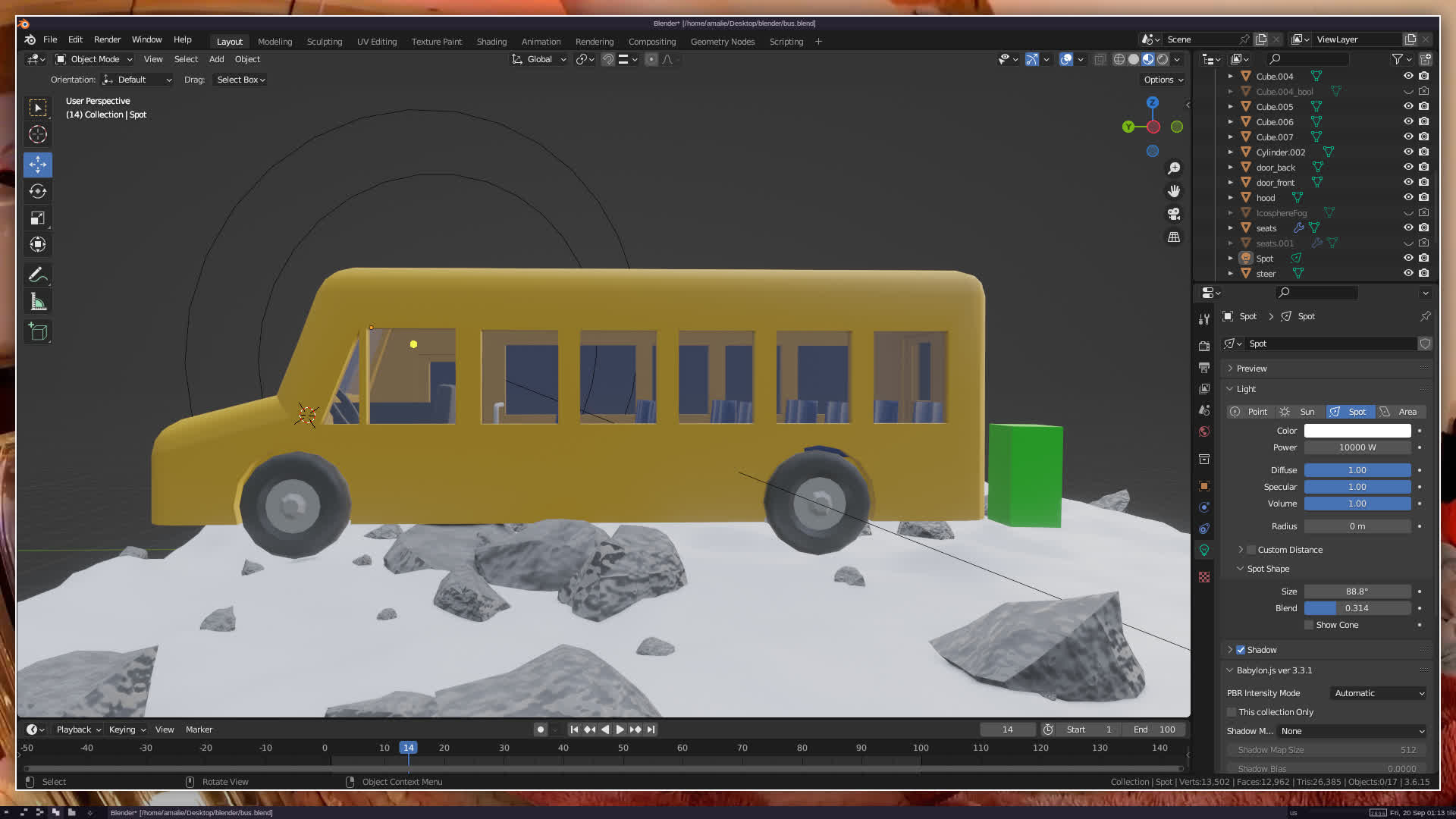Screen dimensions: 1456x819
Task: Toggle camera view gizmo button
Action: 1174,214
